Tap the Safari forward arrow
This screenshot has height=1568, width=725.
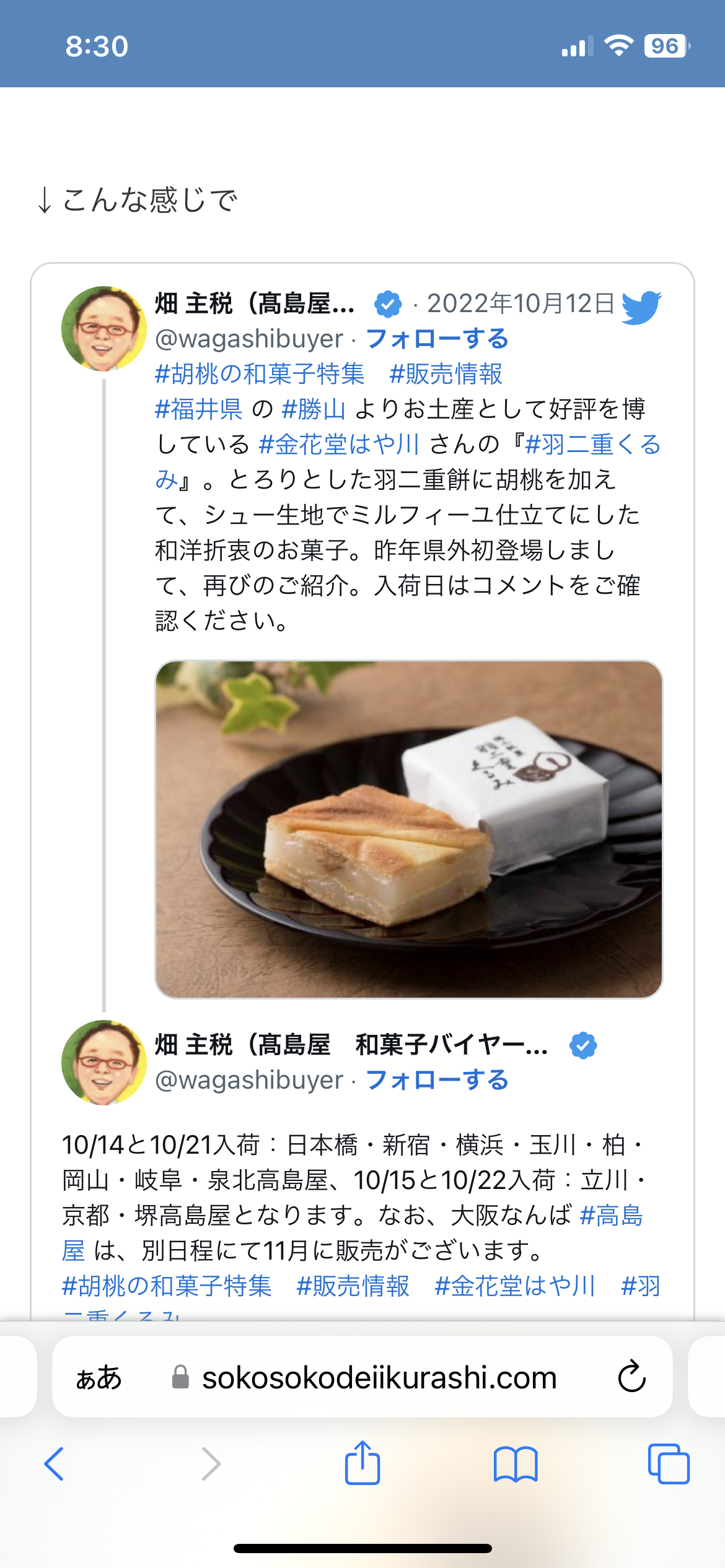[x=211, y=1463]
